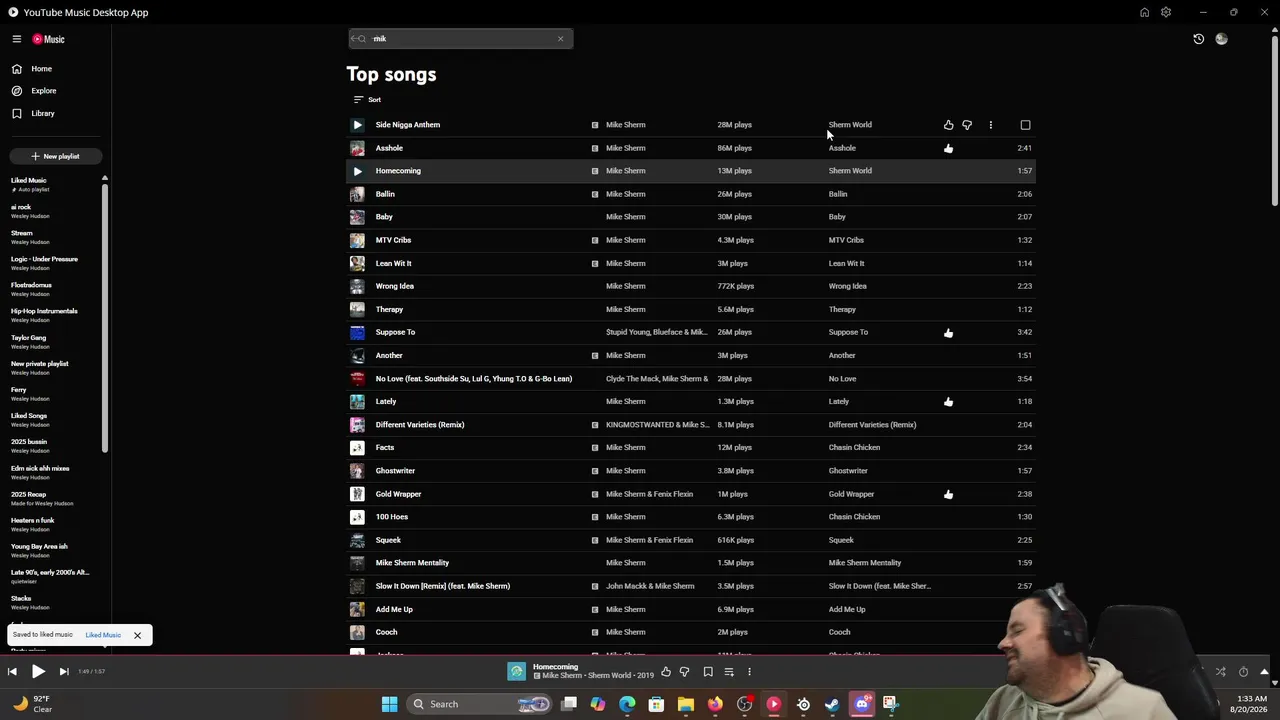Image resolution: width=1280 pixels, height=720 pixels.
Task: Unlike the song Suppose To
Action: (x=948, y=332)
